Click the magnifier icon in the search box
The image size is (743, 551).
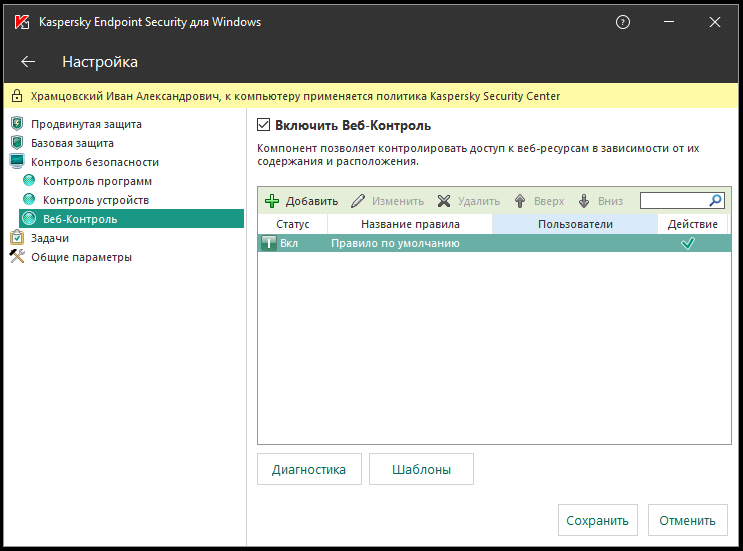point(715,200)
